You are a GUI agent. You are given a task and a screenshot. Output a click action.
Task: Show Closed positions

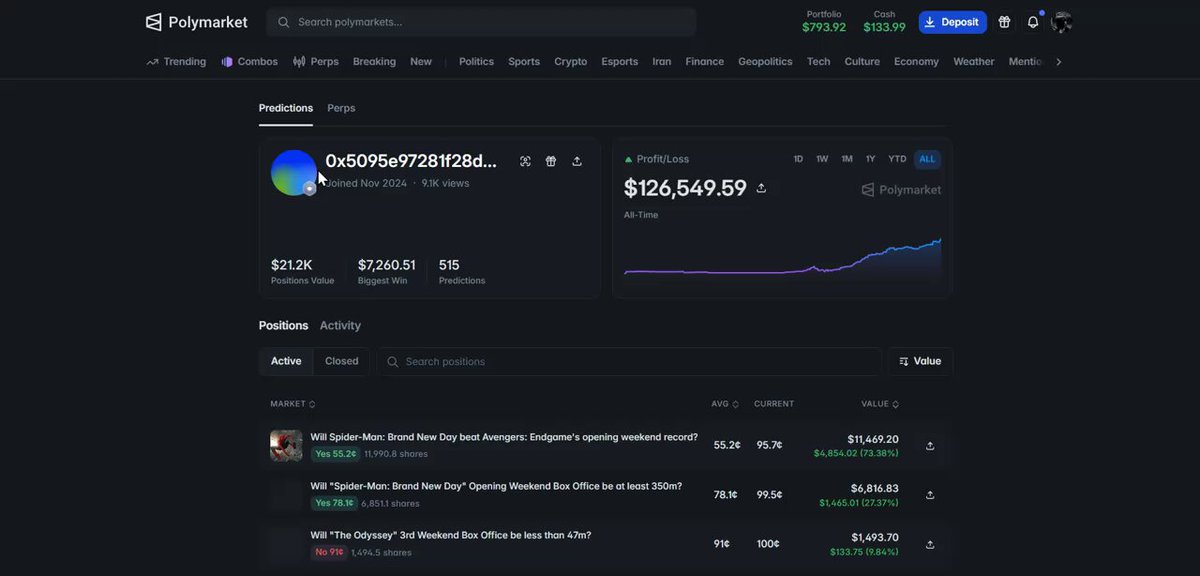pyautogui.click(x=341, y=361)
